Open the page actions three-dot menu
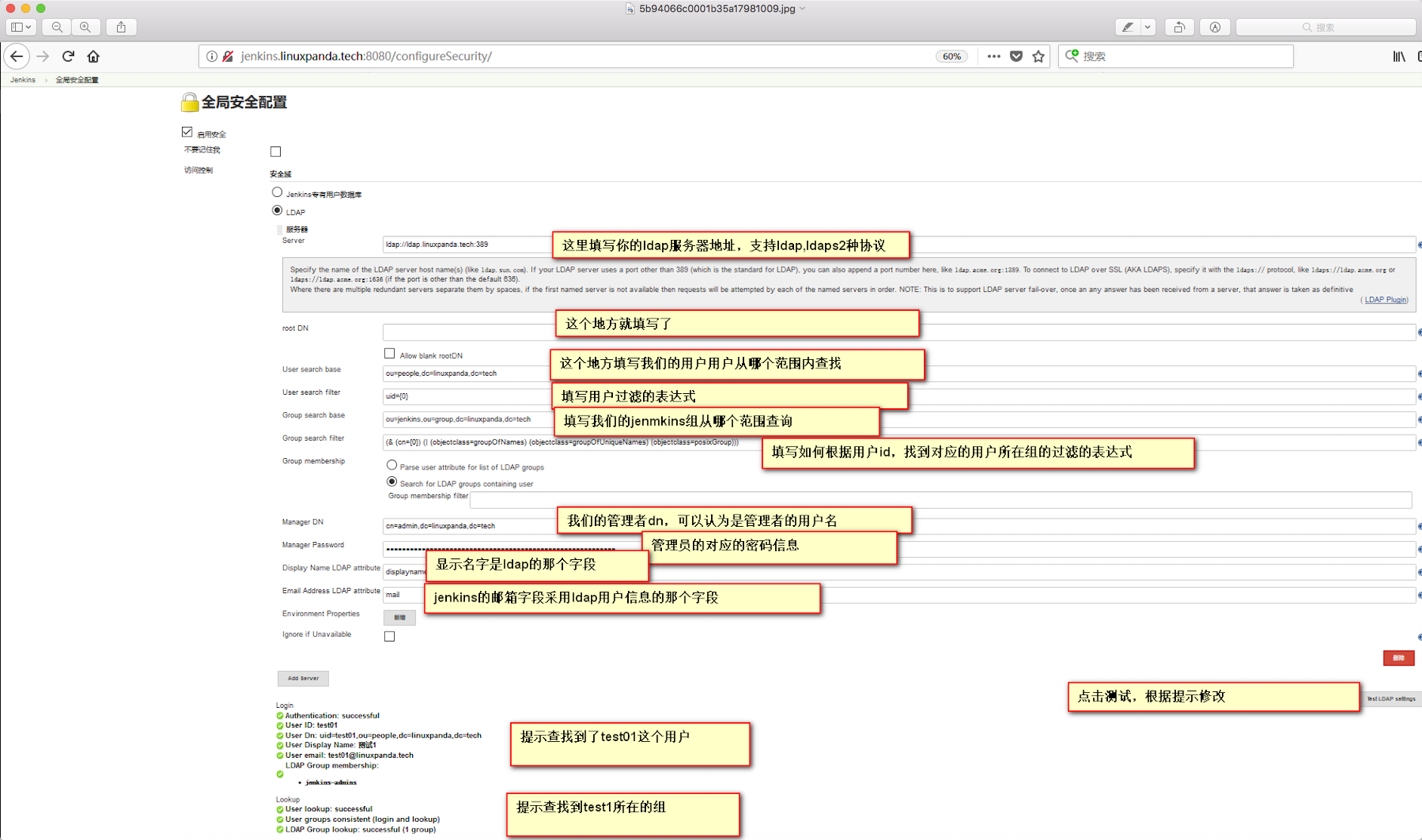This screenshot has width=1422, height=840. pos(993,57)
